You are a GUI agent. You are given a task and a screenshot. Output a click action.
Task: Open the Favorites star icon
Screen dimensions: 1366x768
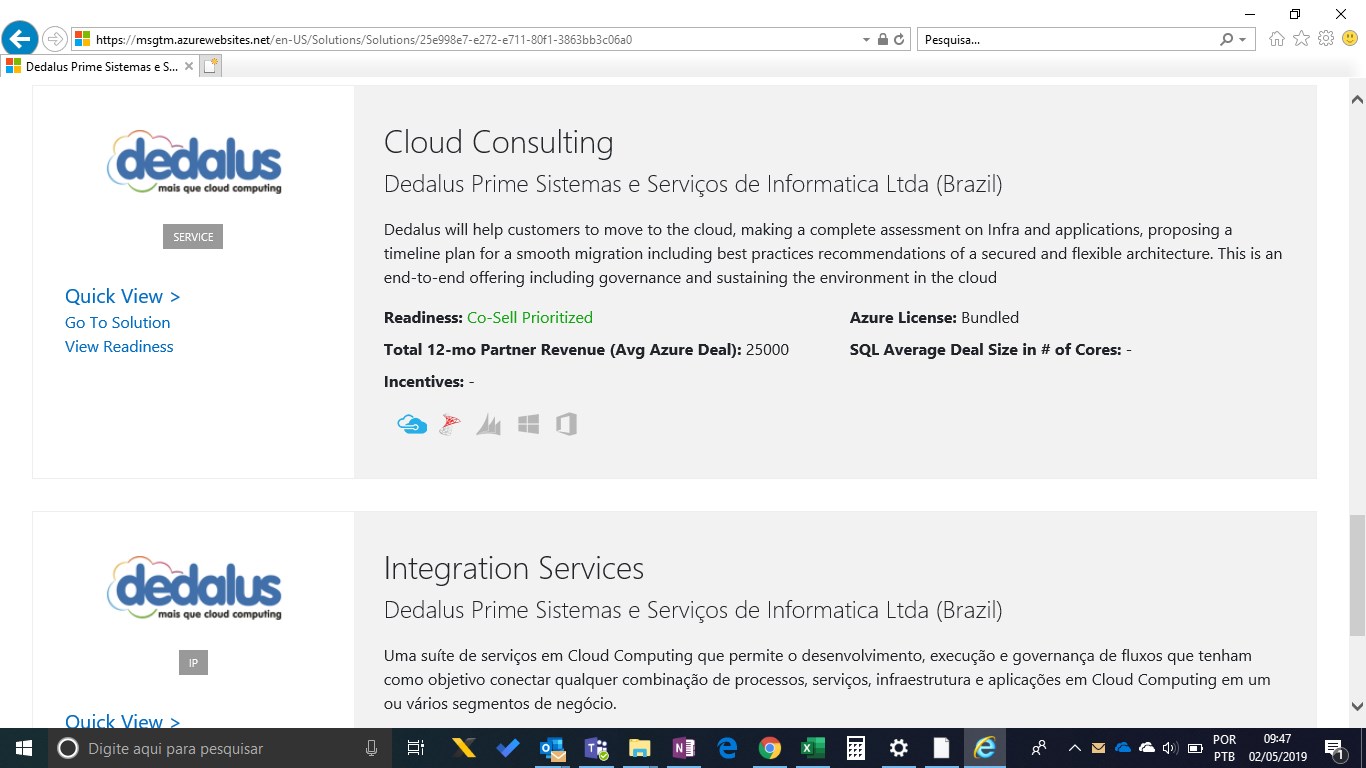(x=1301, y=39)
